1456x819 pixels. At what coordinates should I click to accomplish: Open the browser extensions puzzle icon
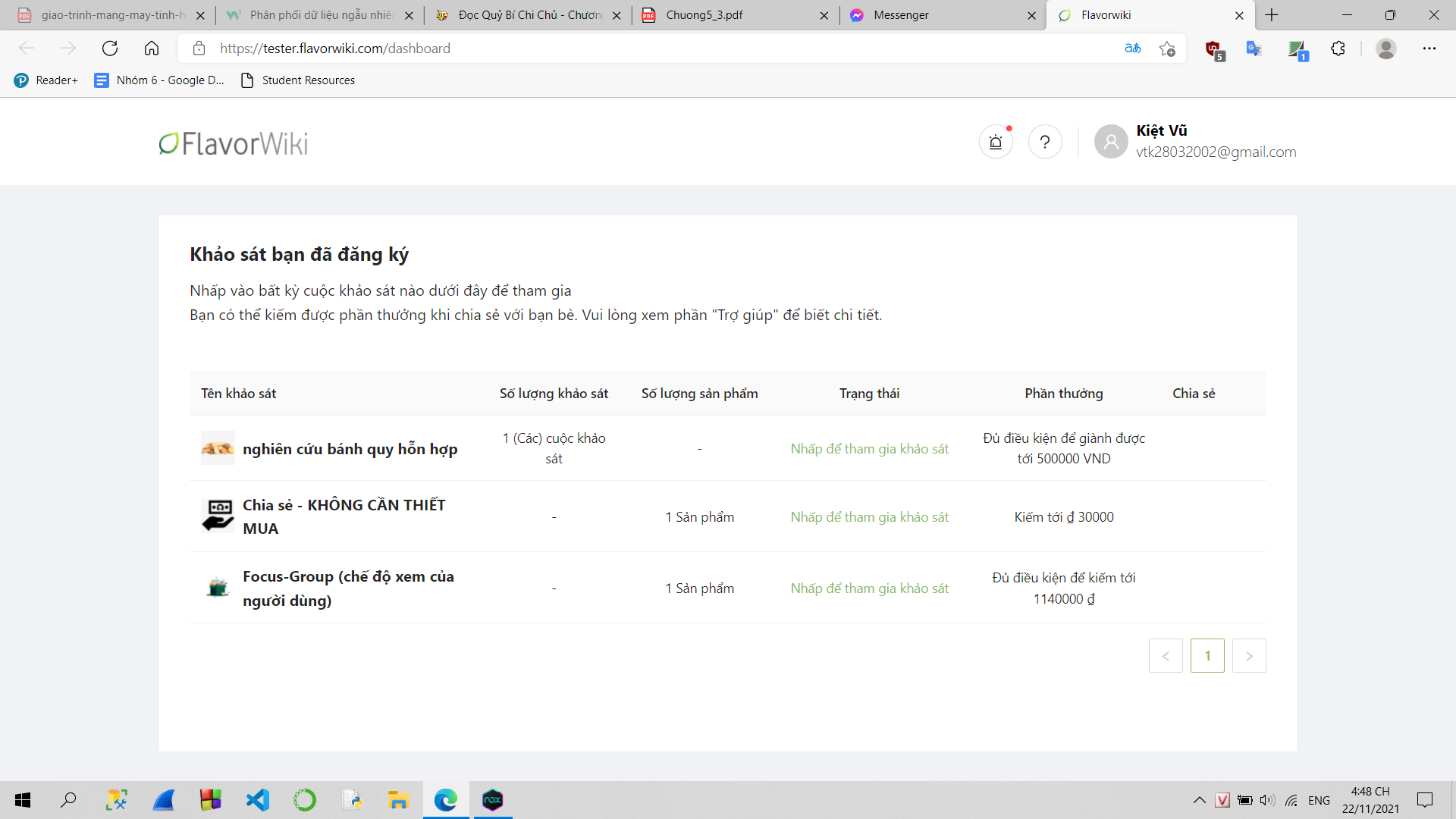tap(1338, 49)
